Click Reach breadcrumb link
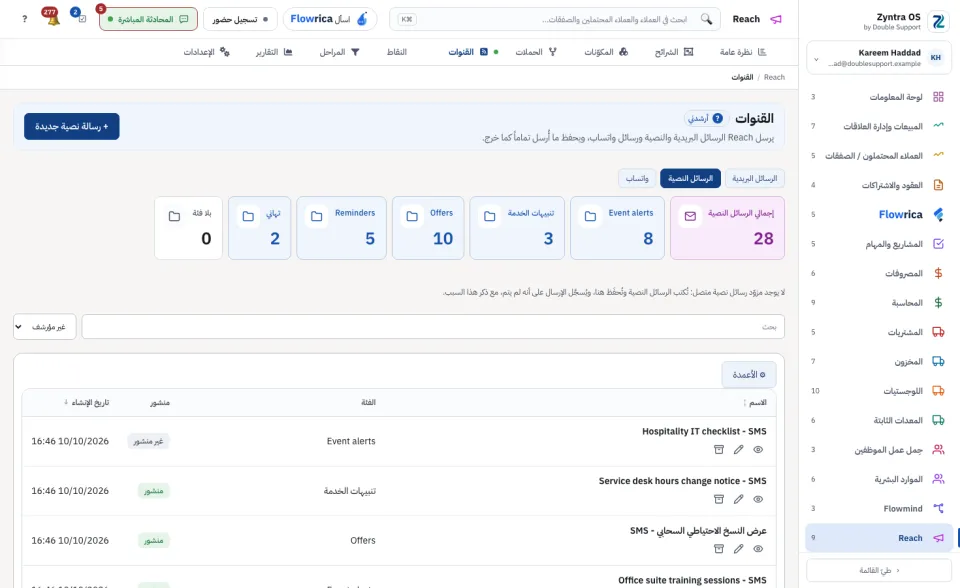This screenshot has height=588, width=960. coord(774,77)
